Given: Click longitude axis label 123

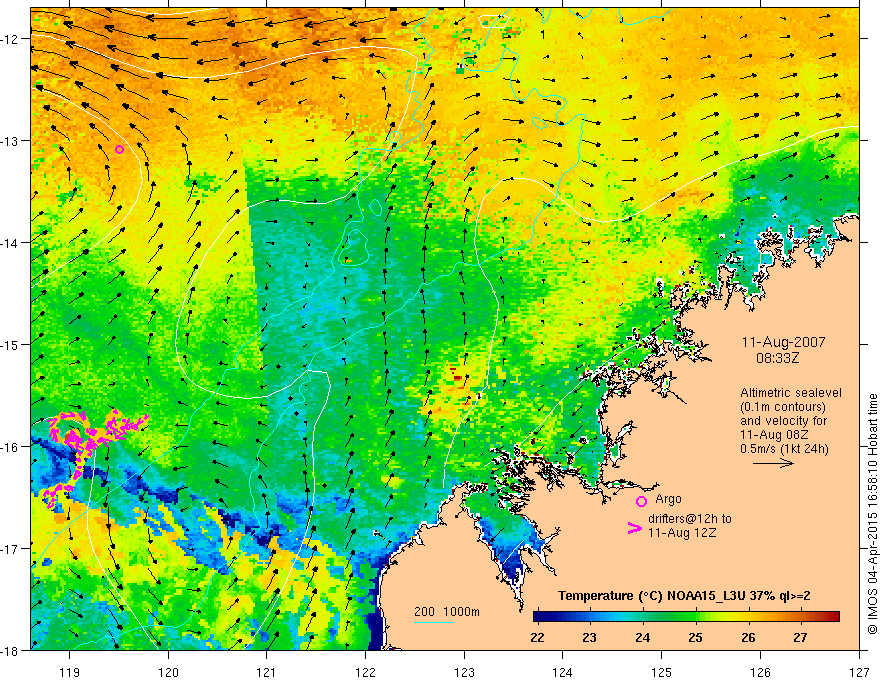Looking at the screenshot, I should pos(465,672).
